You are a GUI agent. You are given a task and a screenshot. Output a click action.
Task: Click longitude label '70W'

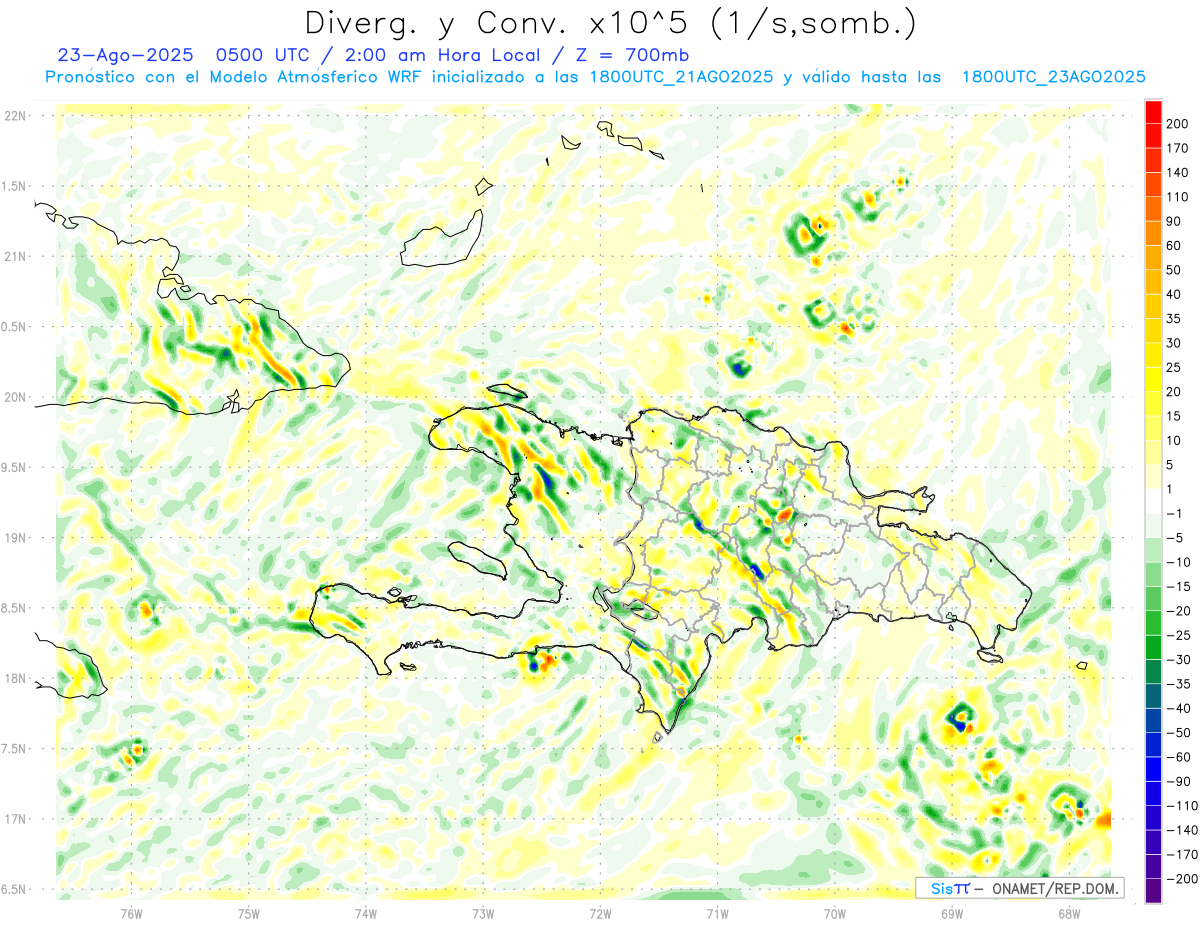[x=835, y=914]
